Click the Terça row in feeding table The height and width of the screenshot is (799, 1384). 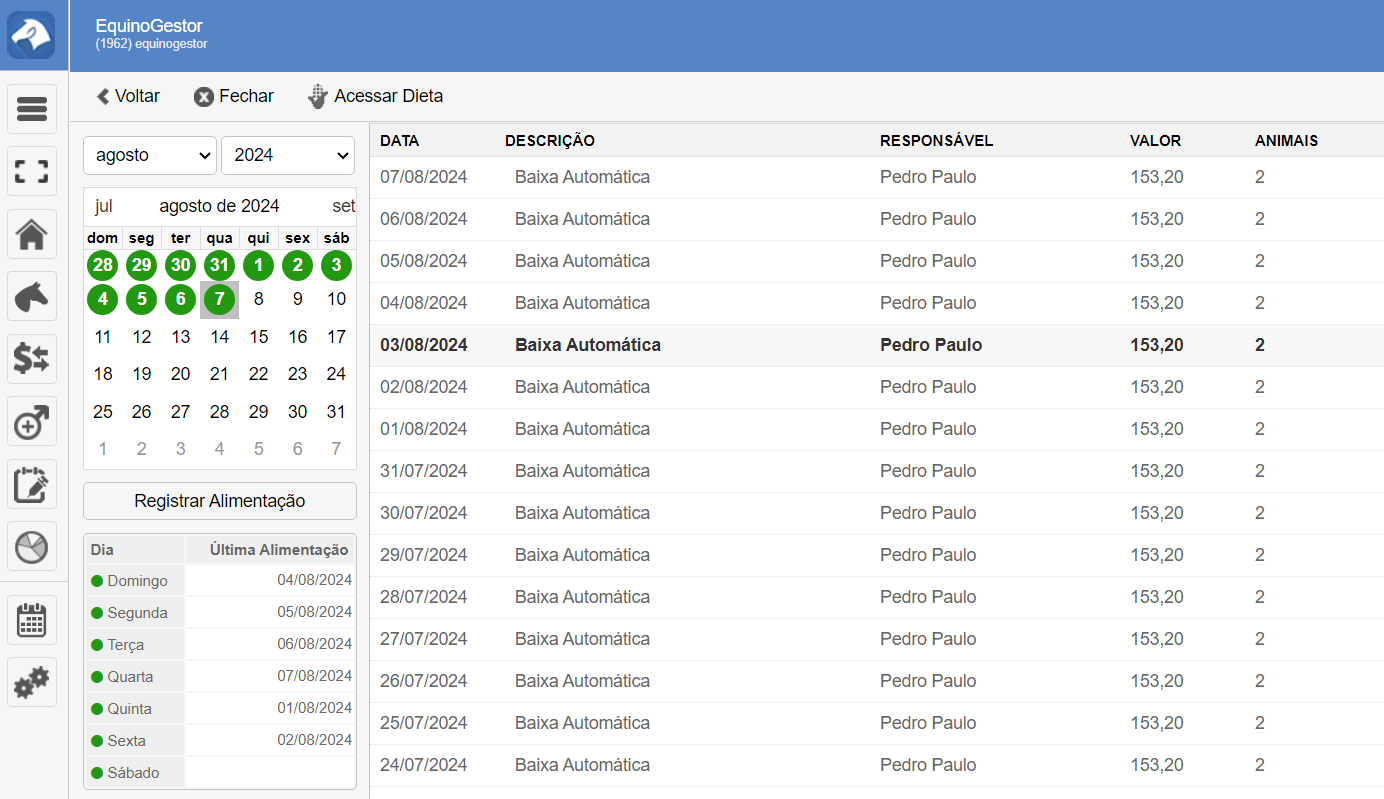220,645
